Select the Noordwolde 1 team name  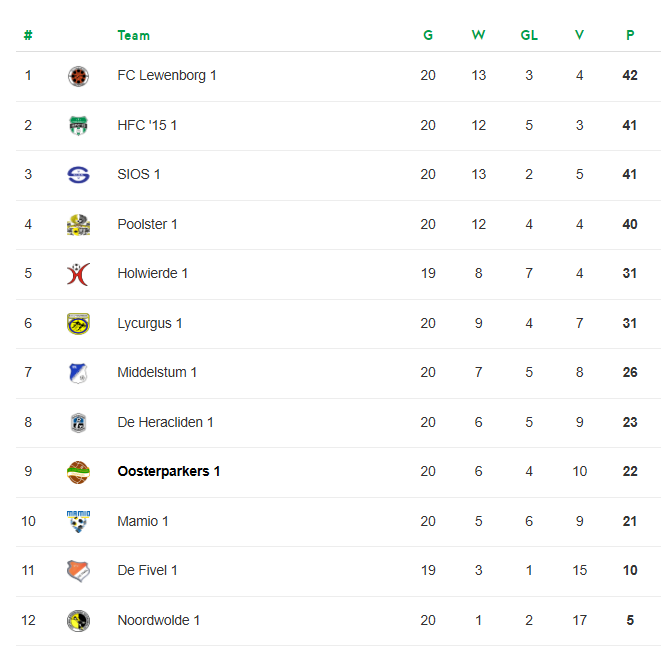click(159, 620)
